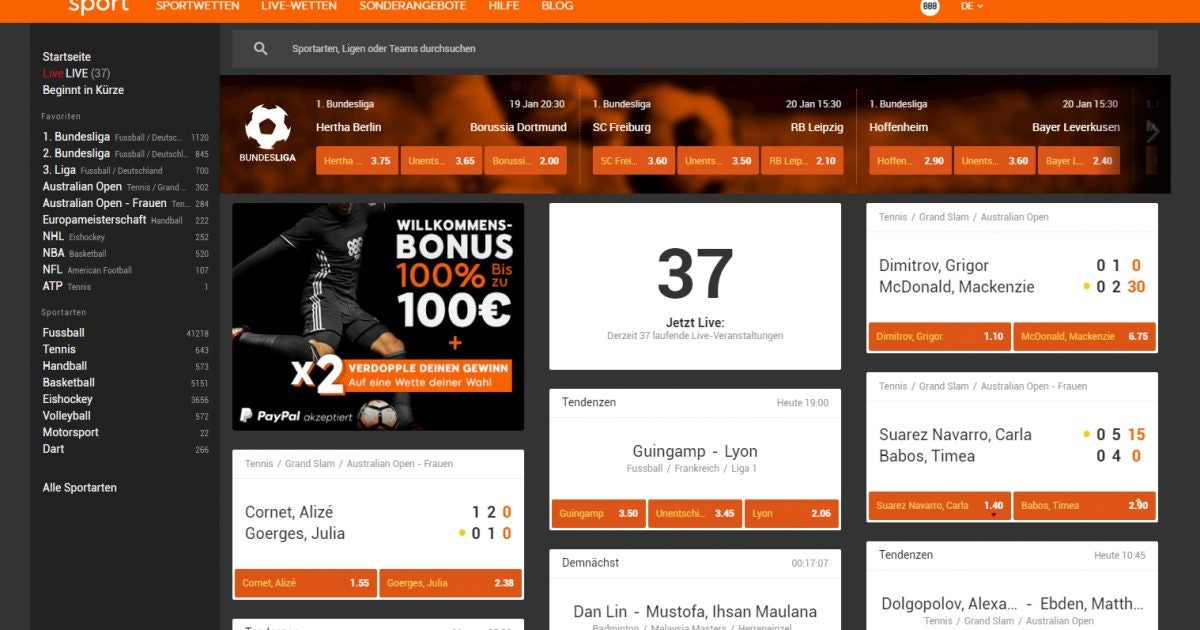Image resolution: width=1200 pixels, height=630 pixels.
Task: Select NBA Basketball favorite
Action: pyautogui.click(x=125, y=253)
